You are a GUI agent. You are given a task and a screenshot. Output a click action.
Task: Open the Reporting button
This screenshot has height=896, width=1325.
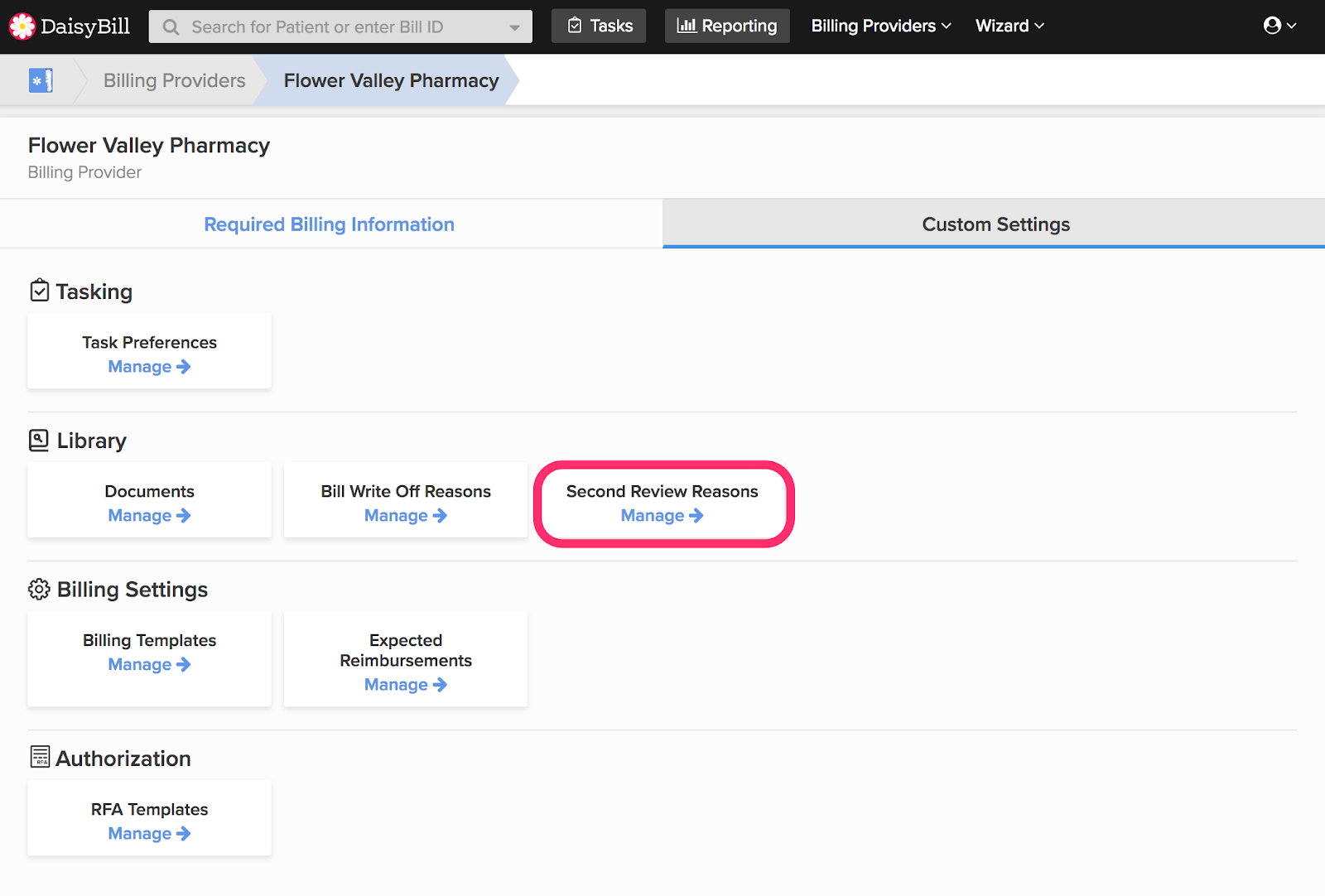(x=727, y=26)
